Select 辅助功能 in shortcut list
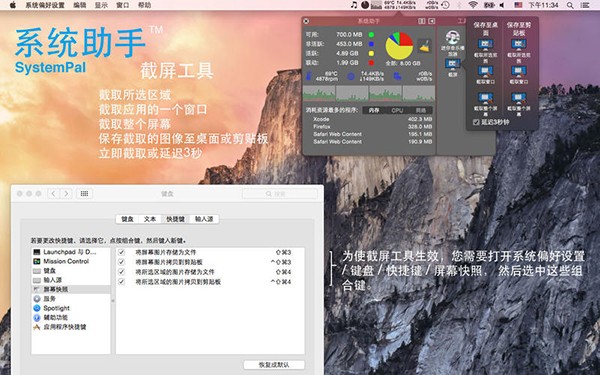This screenshot has width=600, height=375. [x=71, y=317]
